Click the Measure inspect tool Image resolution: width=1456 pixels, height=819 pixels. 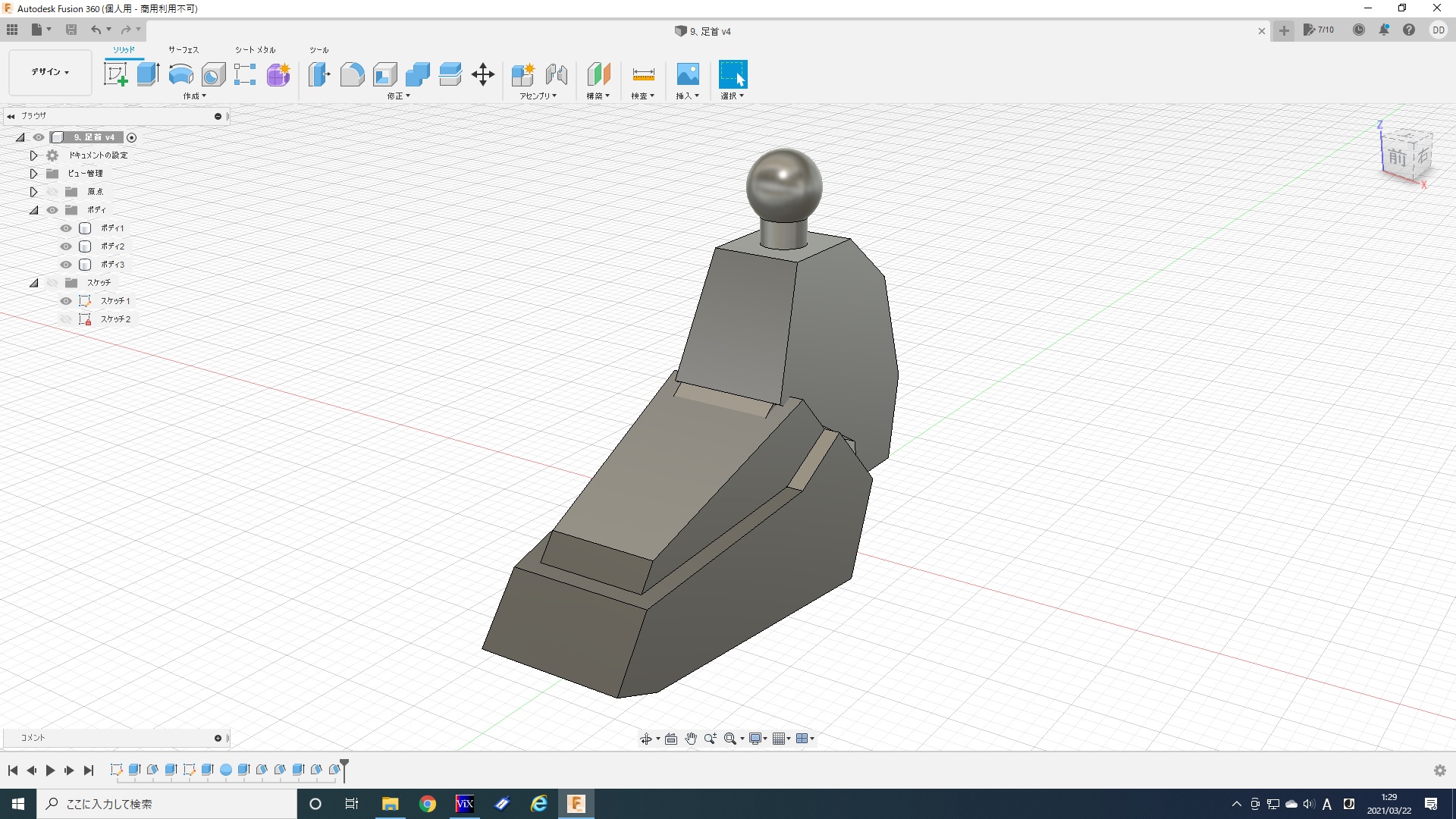pyautogui.click(x=643, y=74)
